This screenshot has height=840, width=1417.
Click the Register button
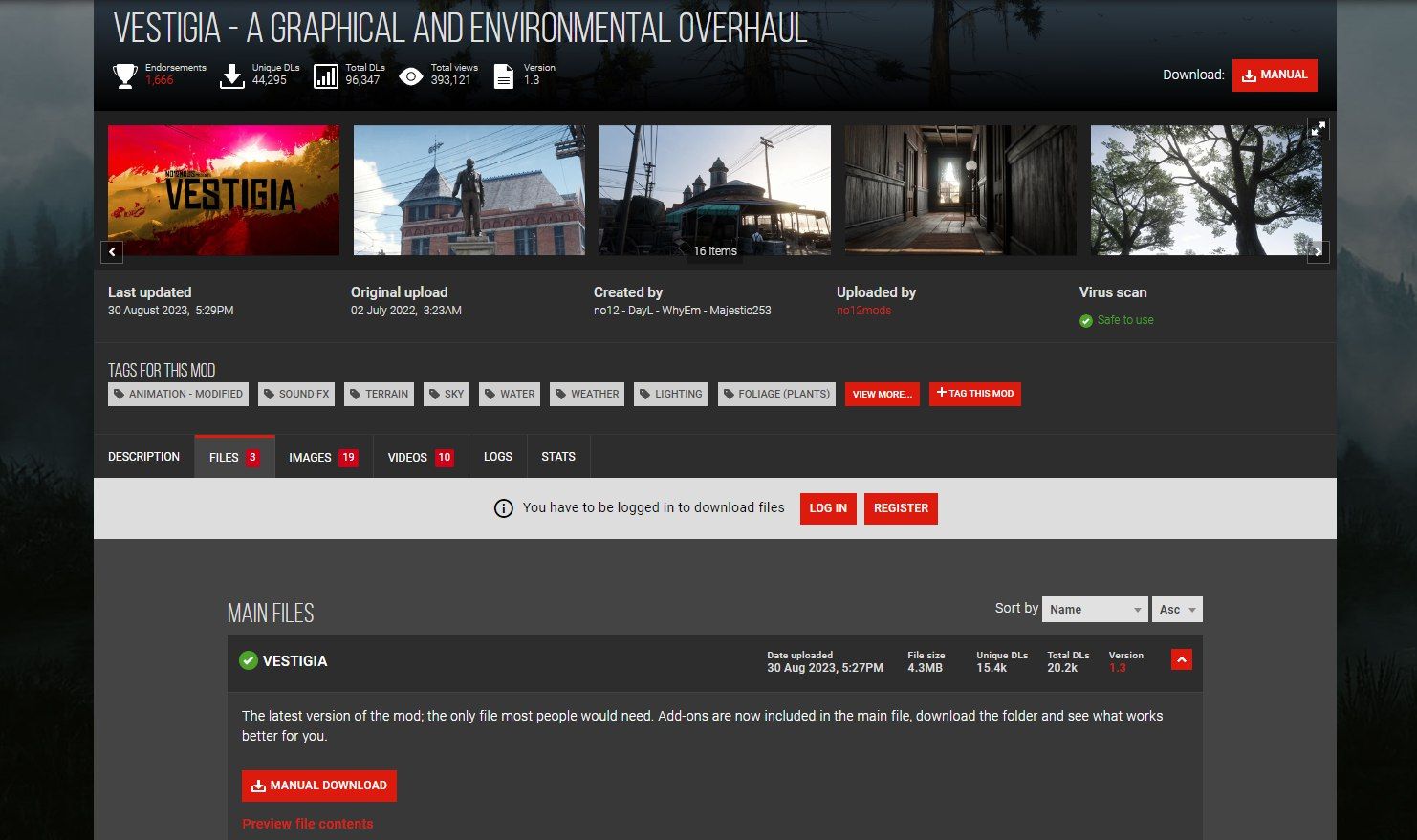point(901,508)
